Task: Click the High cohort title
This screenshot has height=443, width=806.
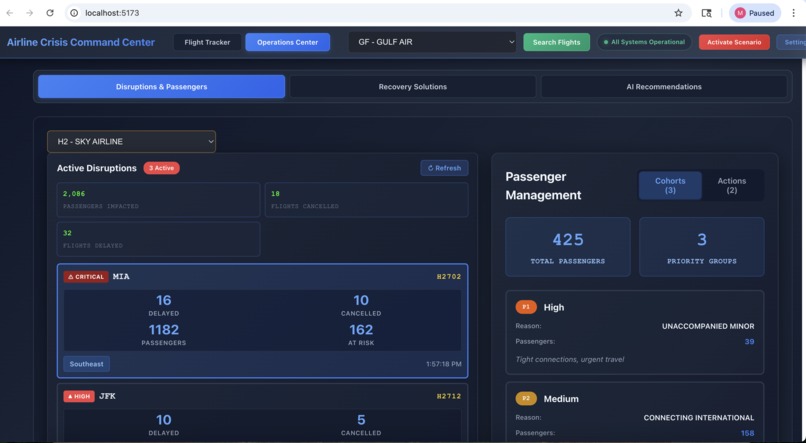Action: point(554,307)
